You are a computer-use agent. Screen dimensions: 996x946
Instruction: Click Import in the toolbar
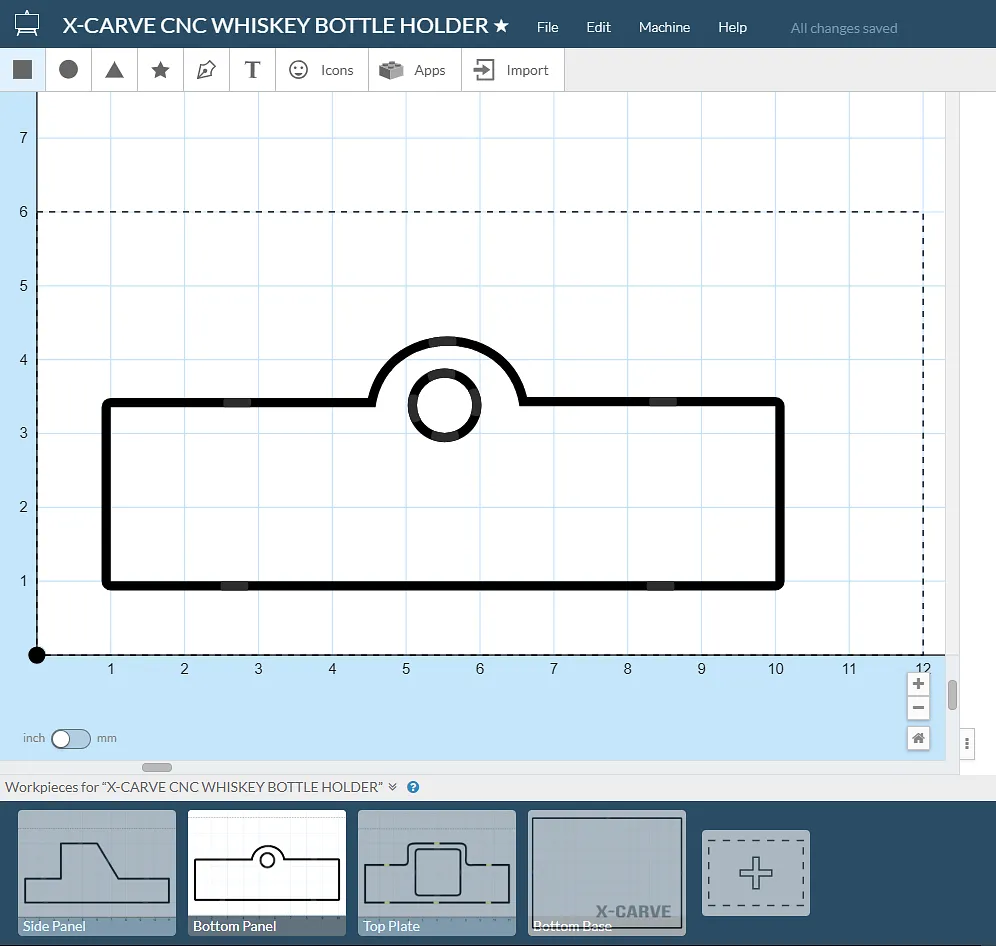pyautogui.click(x=512, y=70)
